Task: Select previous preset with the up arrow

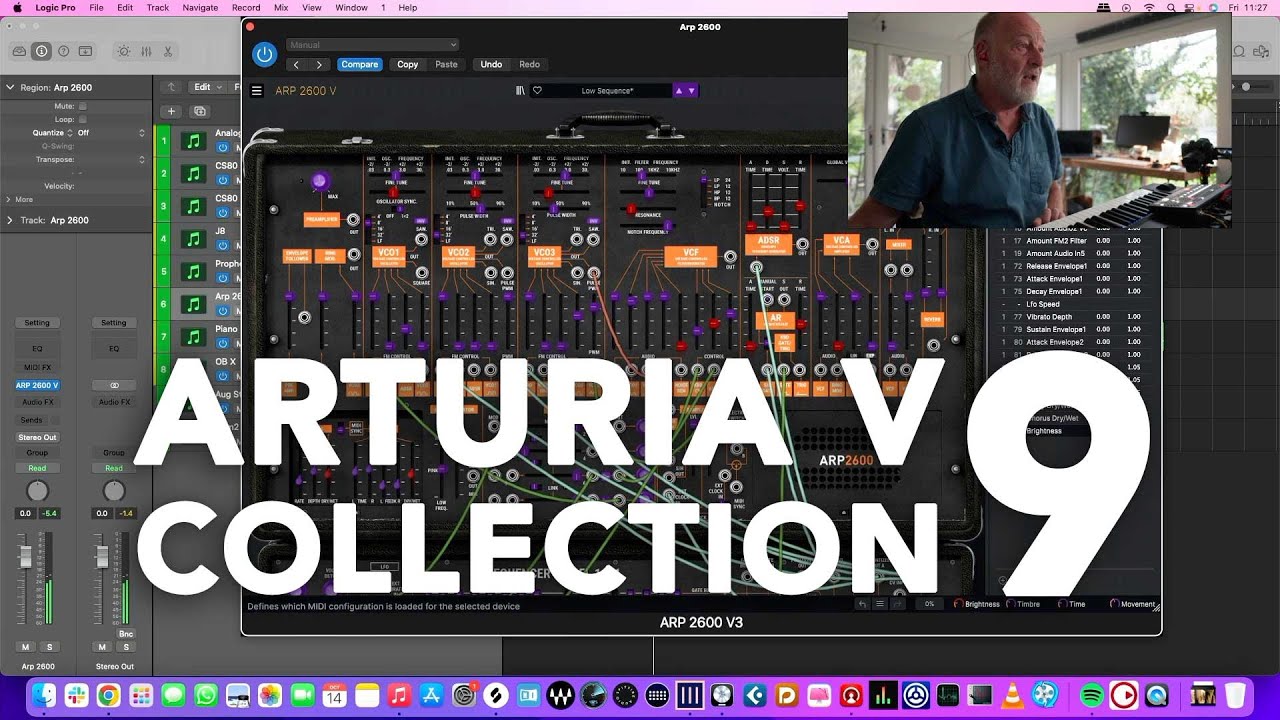Action: (x=679, y=91)
